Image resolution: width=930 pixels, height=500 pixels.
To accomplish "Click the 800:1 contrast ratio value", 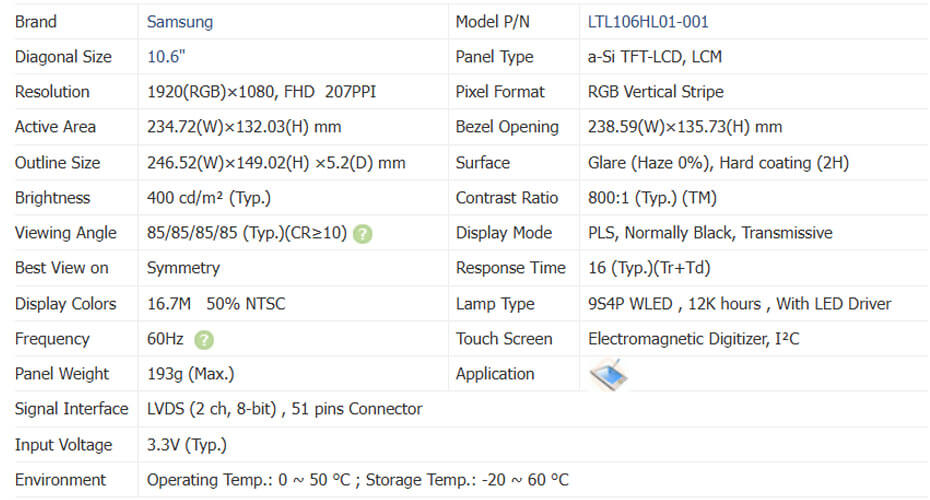I will [652, 198].
